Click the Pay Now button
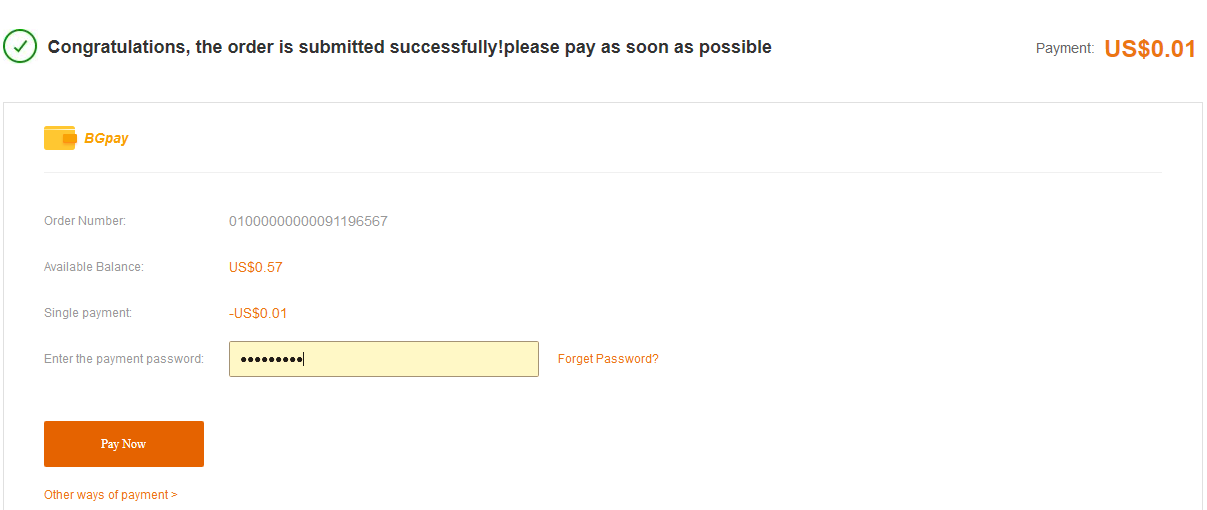The image size is (1207, 510). (x=124, y=444)
